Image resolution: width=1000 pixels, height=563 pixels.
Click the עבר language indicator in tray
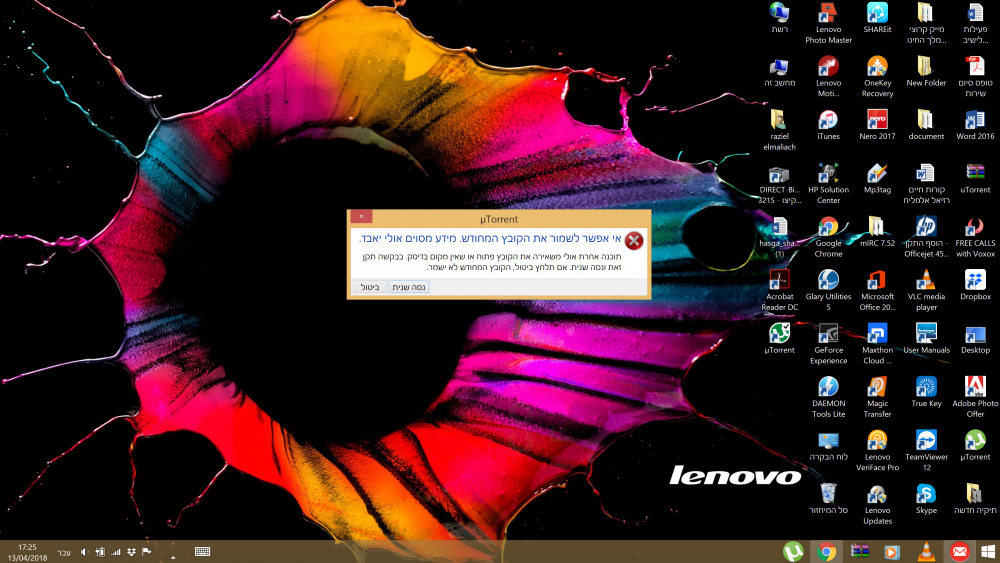pos(64,553)
